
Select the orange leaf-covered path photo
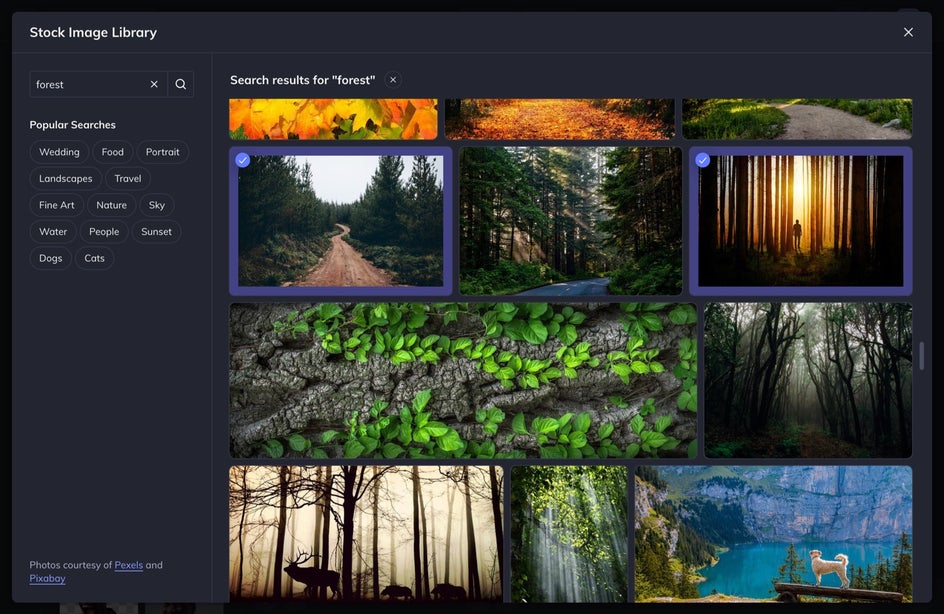560,119
